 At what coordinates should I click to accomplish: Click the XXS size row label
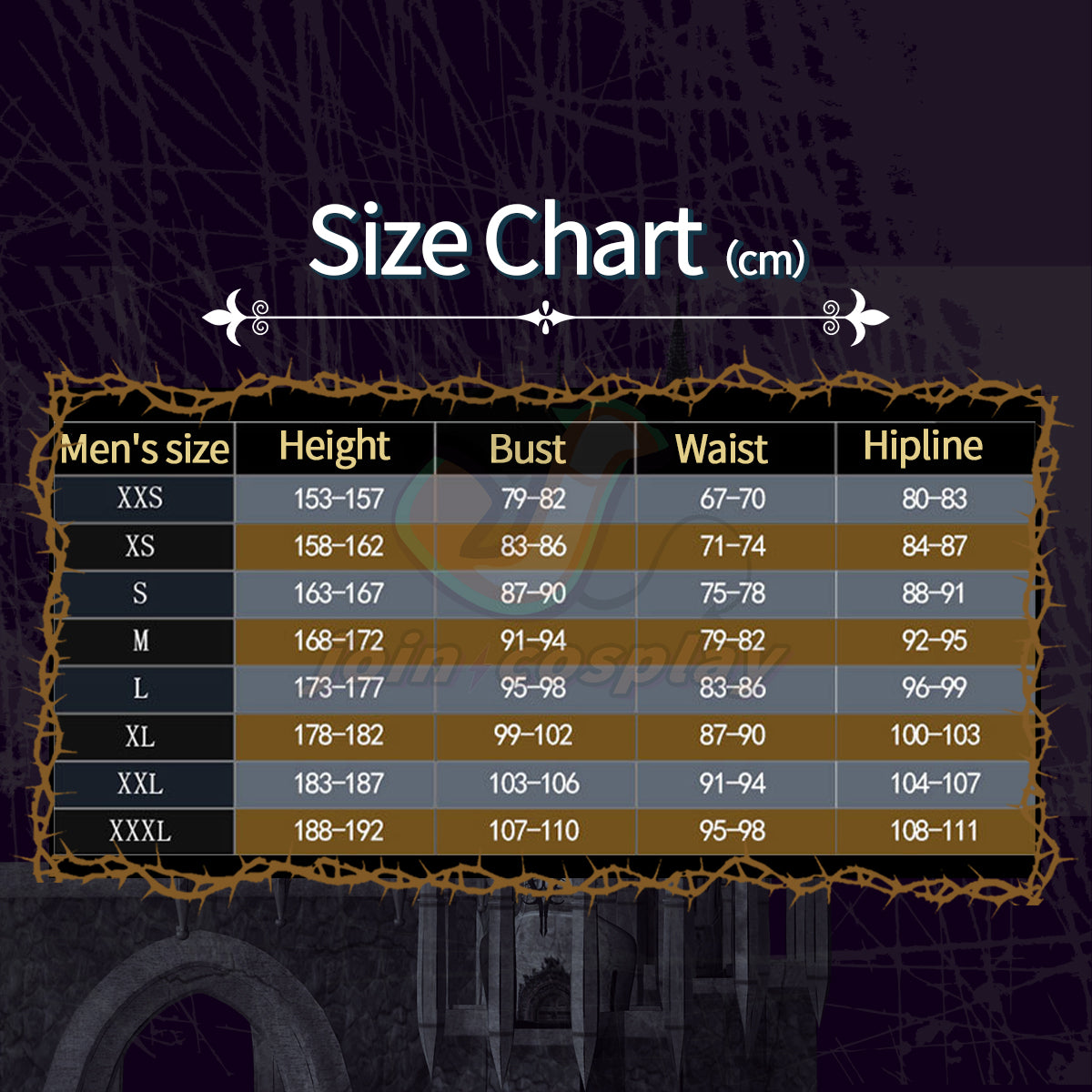click(x=140, y=499)
